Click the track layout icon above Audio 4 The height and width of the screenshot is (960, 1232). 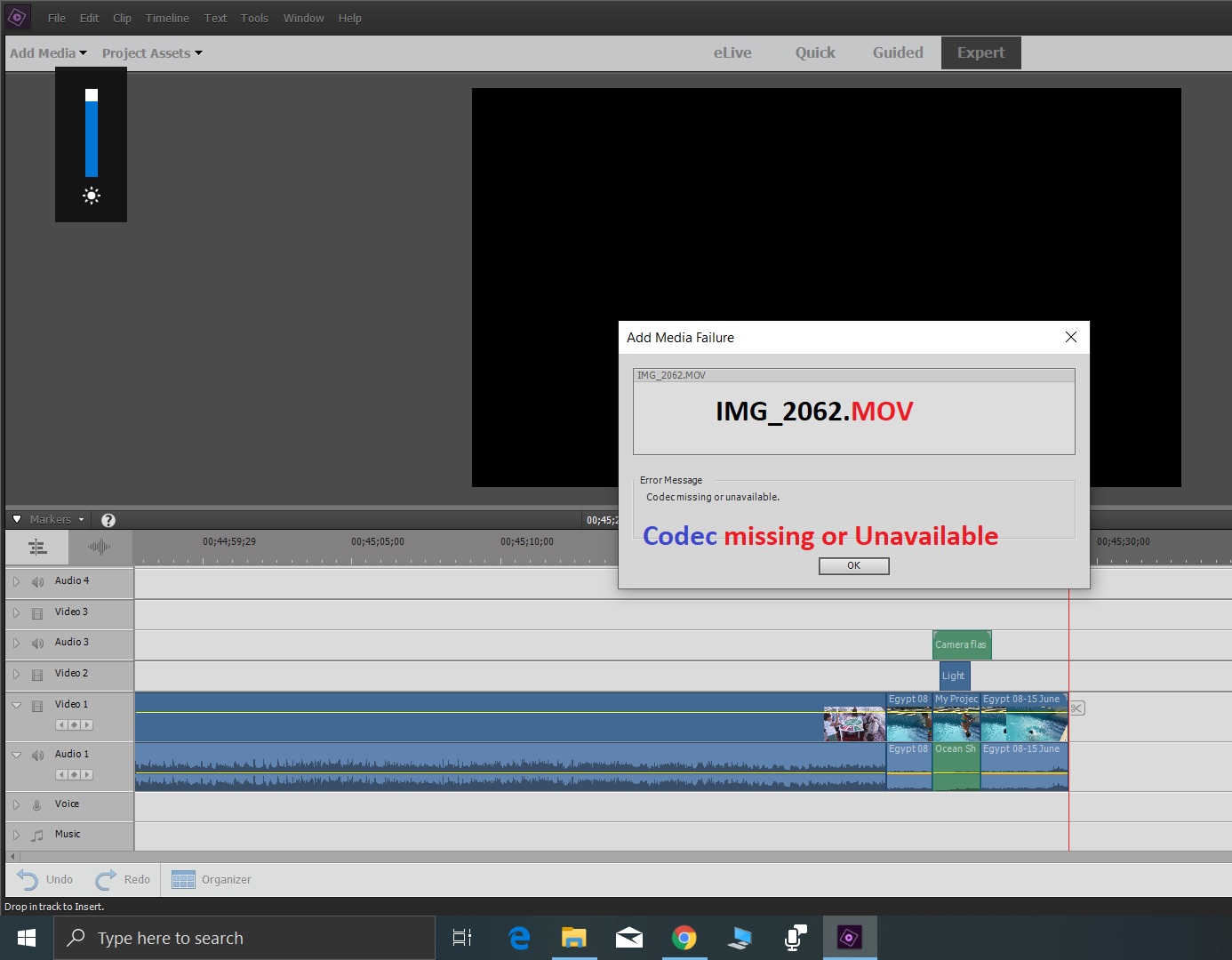[x=37, y=547]
